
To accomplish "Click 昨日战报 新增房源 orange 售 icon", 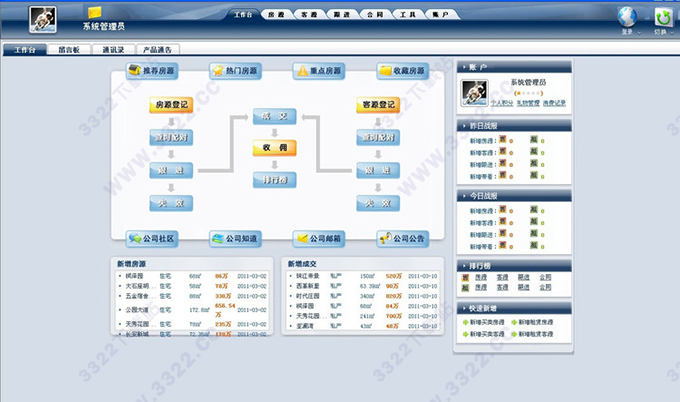I will pyautogui.click(x=503, y=139).
